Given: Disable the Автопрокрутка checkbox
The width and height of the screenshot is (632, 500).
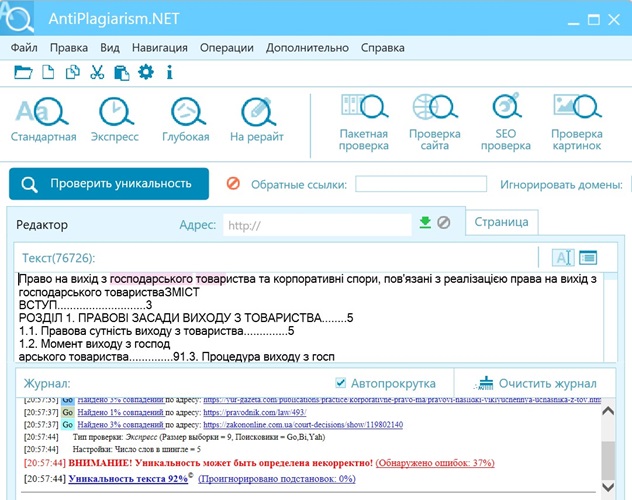Looking at the screenshot, I should click(x=341, y=383).
